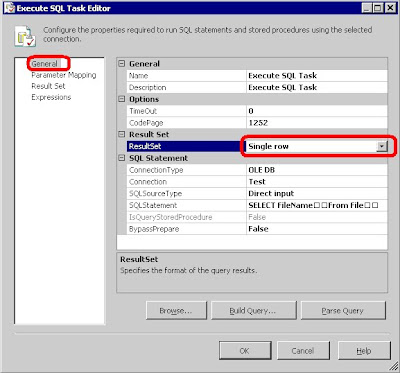Click the TimeOut value 0
This screenshot has height=373, width=400.
317,111
